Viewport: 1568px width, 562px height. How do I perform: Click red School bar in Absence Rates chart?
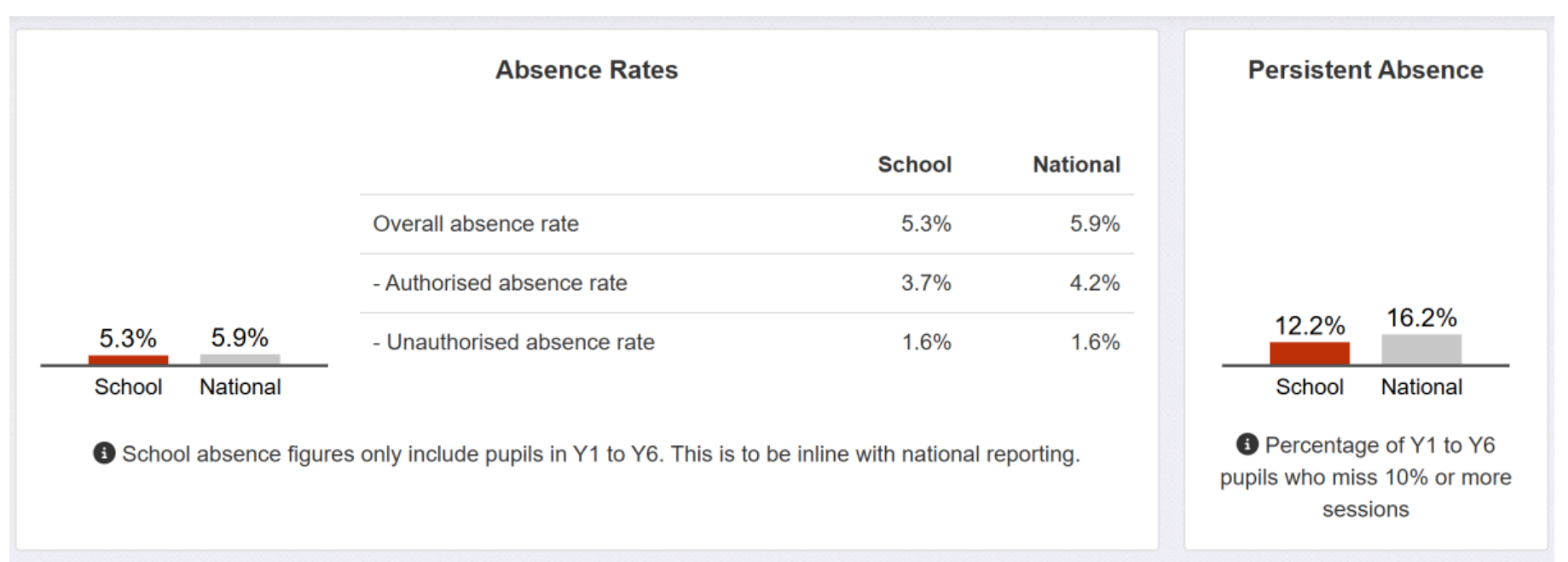click(128, 360)
